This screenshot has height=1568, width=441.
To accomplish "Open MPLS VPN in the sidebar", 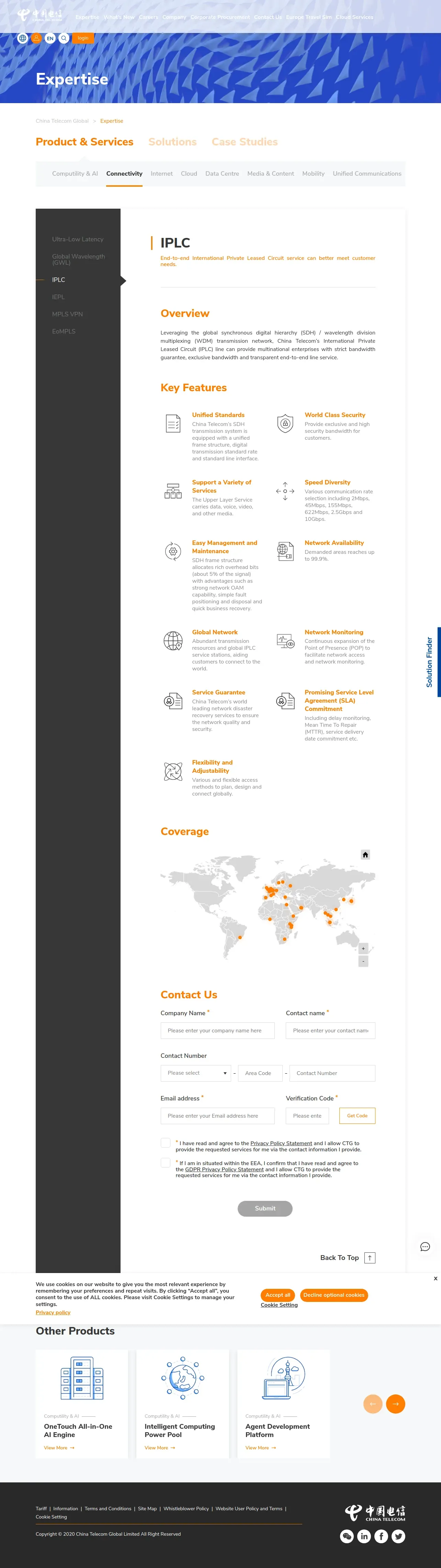I will pyautogui.click(x=68, y=314).
